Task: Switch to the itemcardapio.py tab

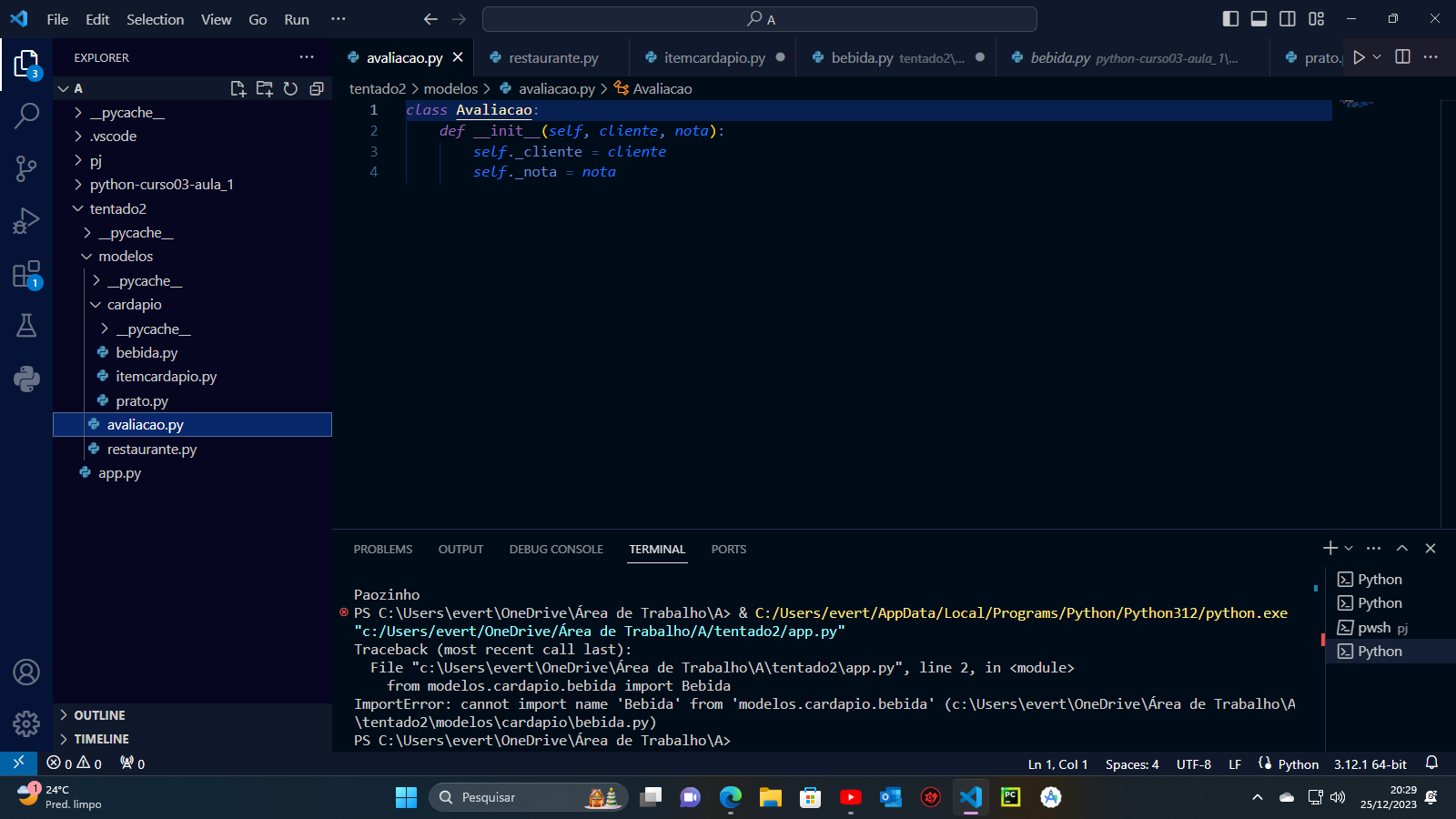Action: (714, 57)
